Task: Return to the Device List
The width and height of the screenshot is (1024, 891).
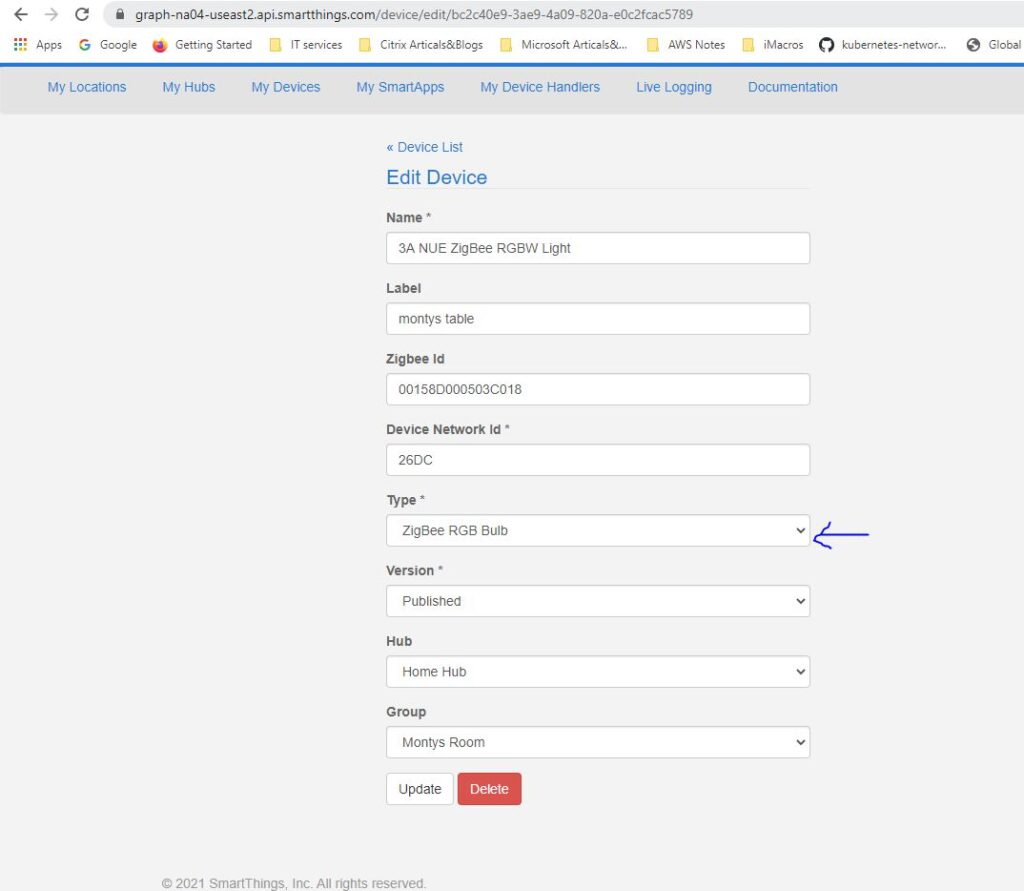Action: (x=424, y=147)
